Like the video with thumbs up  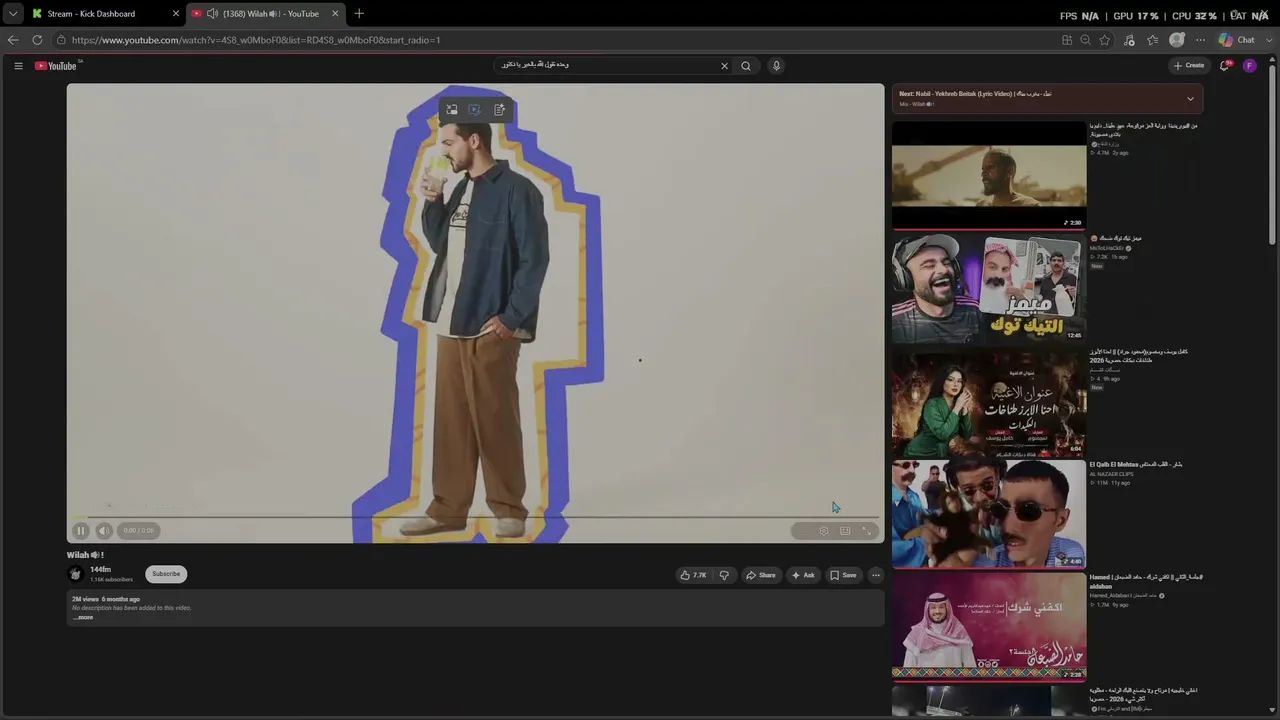(693, 575)
